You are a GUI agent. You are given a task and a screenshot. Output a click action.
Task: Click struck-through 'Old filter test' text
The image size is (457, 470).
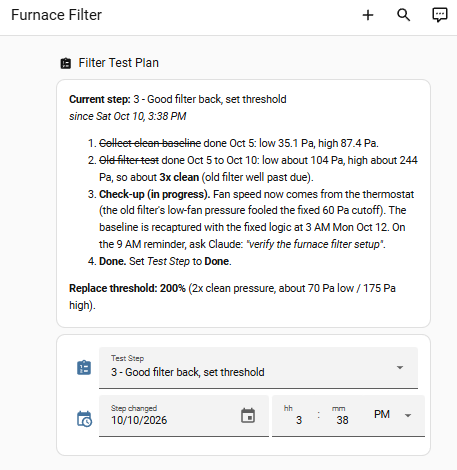tap(129, 160)
